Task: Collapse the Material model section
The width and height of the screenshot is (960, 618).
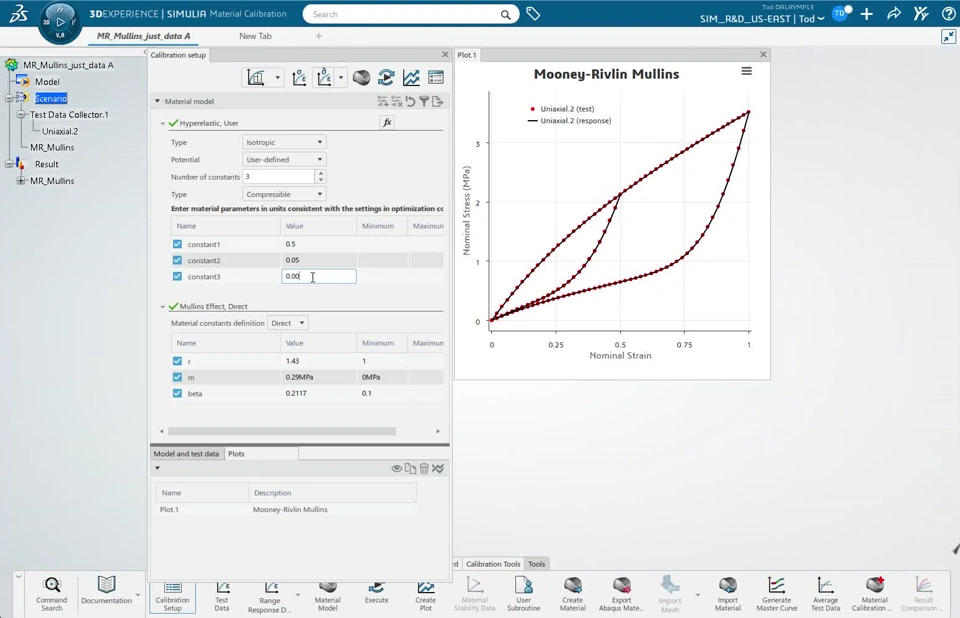Action: coord(157,101)
